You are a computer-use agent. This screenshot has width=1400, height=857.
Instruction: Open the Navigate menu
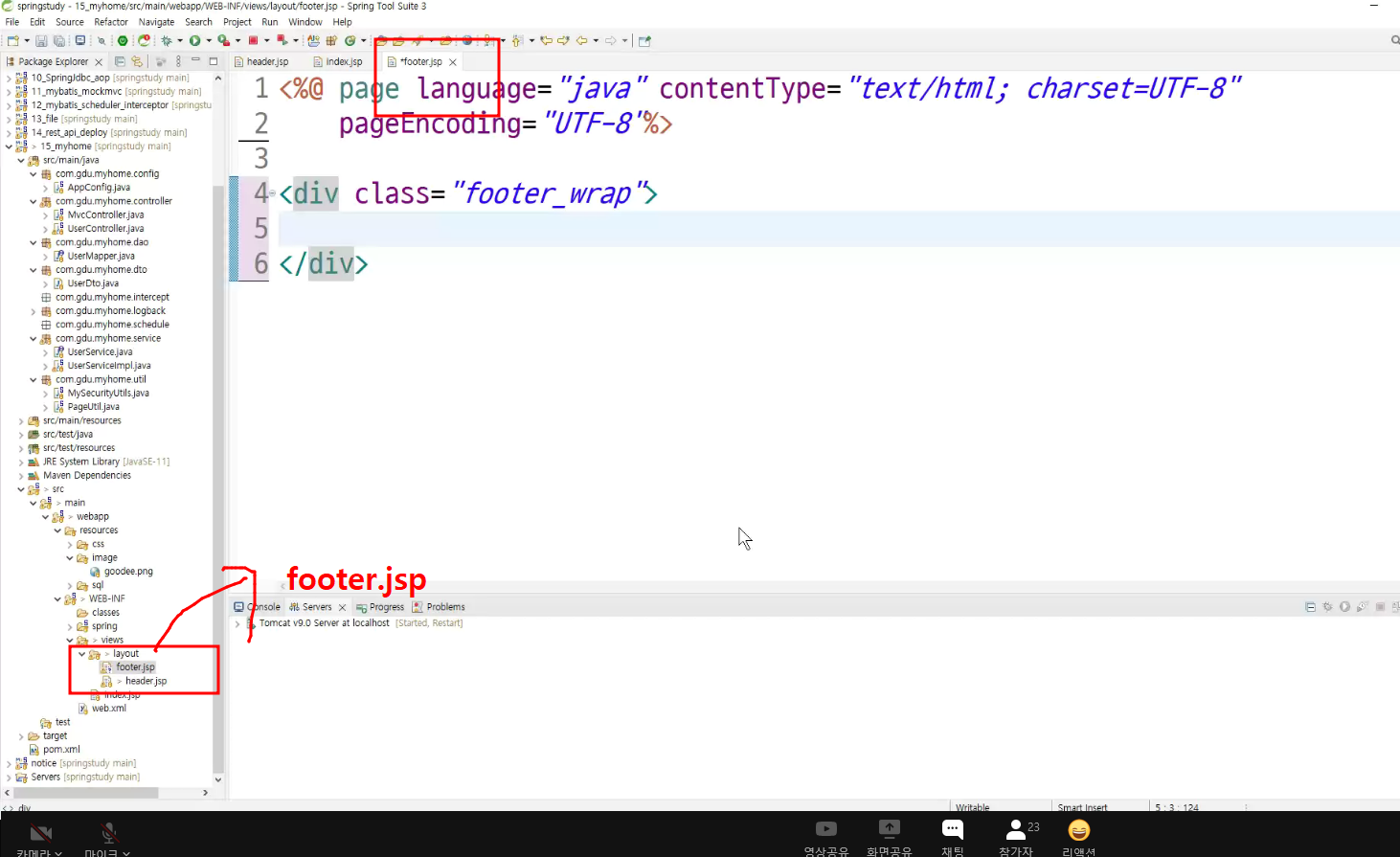click(x=156, y=22)
